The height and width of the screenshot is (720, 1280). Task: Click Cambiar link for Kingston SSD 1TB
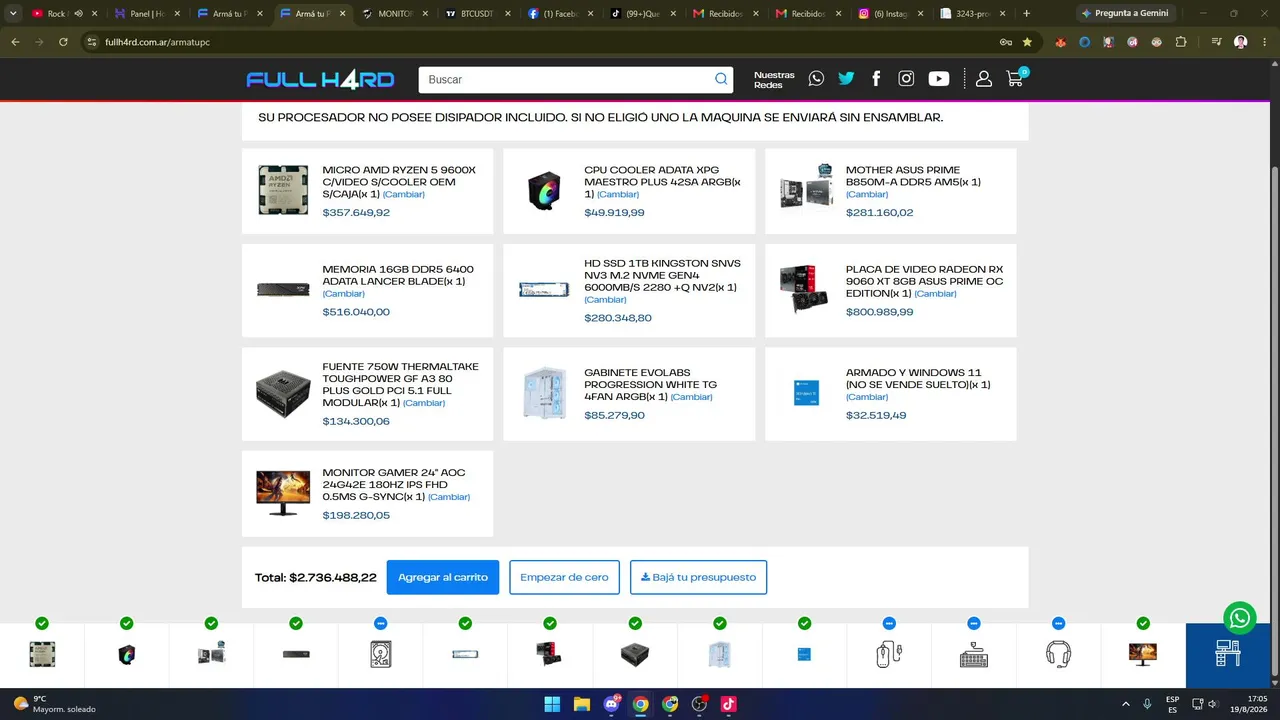605,300
